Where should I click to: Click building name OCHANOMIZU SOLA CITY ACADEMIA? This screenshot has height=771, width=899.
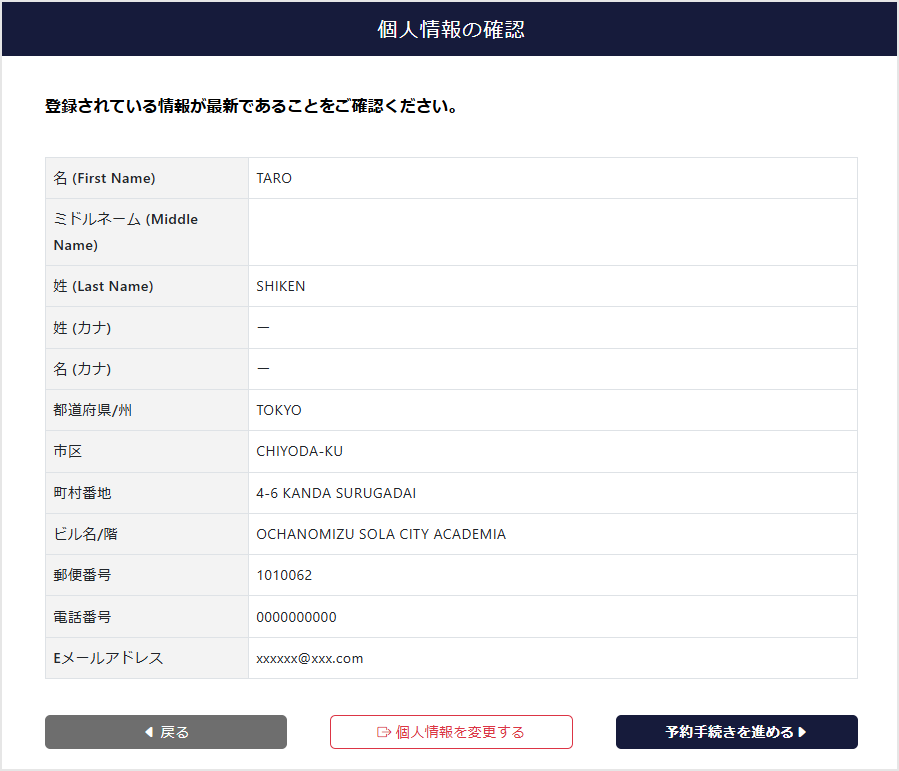pos(381,534)
